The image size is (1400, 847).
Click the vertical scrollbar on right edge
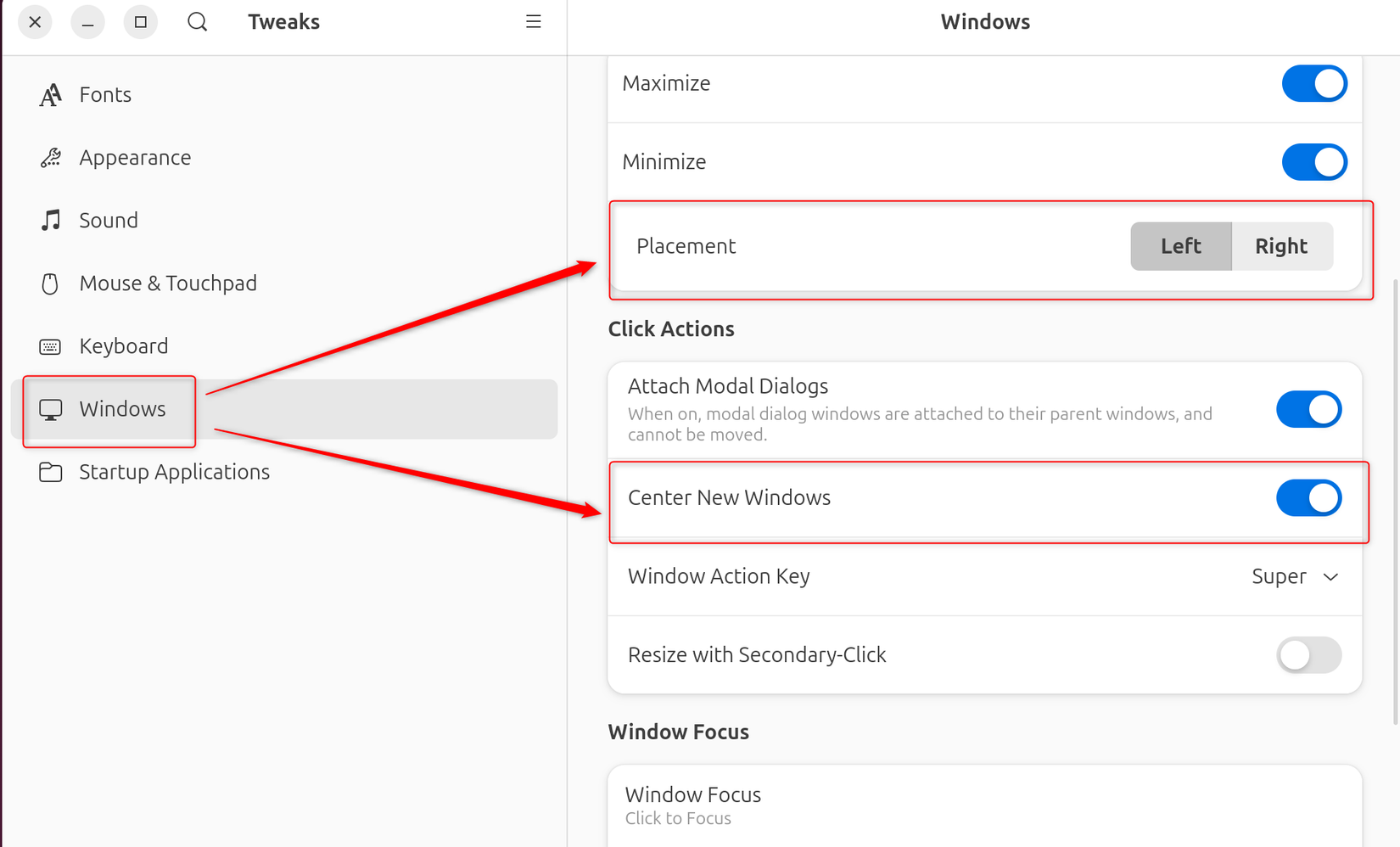1395,501
